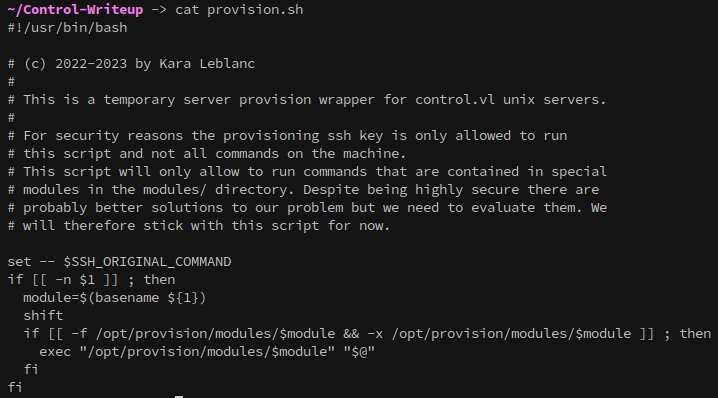Click the cat provision.sh command text

(239, 10)
